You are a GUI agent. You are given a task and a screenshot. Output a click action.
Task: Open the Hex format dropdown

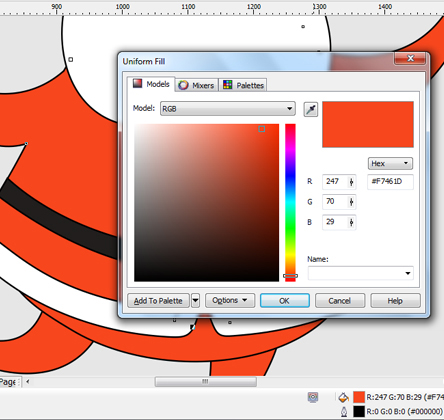(x=390, y=163)
